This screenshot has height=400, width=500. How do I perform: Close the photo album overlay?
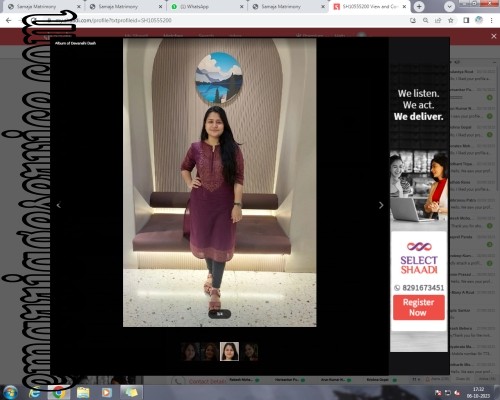point(494,36)
